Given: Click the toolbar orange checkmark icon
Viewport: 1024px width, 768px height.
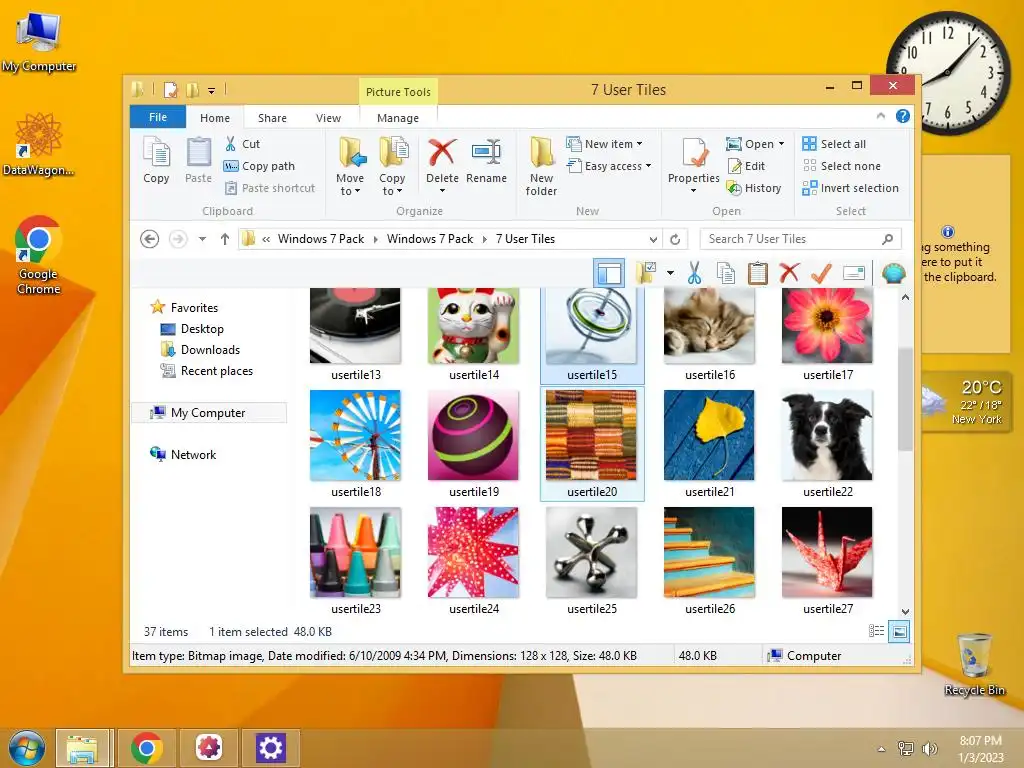Looking at the screenshot, I should pos(821,273).
